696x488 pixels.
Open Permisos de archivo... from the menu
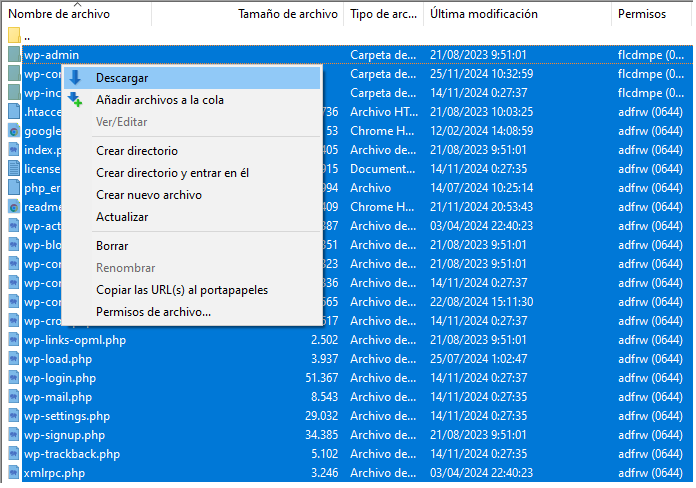coord(153,312)
